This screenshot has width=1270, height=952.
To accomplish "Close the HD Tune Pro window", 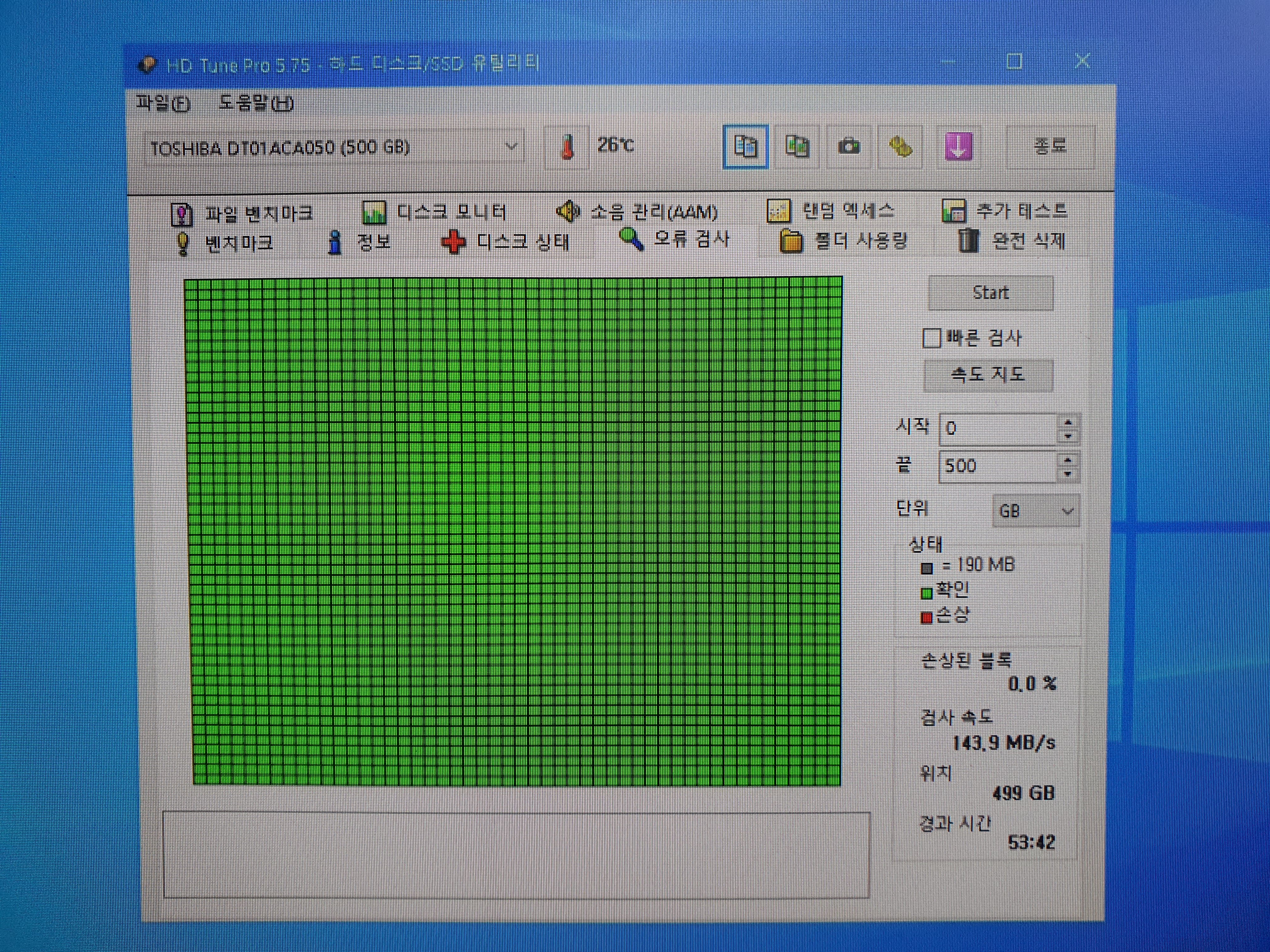I will coord(1082,60).
